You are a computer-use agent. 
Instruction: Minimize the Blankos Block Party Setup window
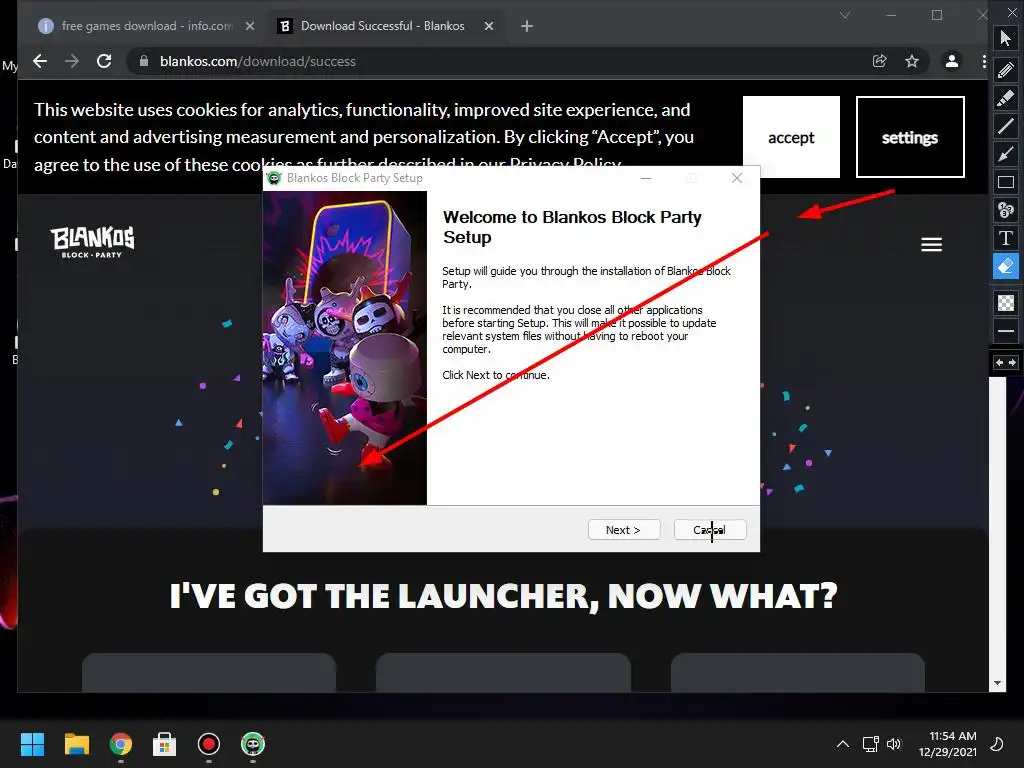[646, 178]
